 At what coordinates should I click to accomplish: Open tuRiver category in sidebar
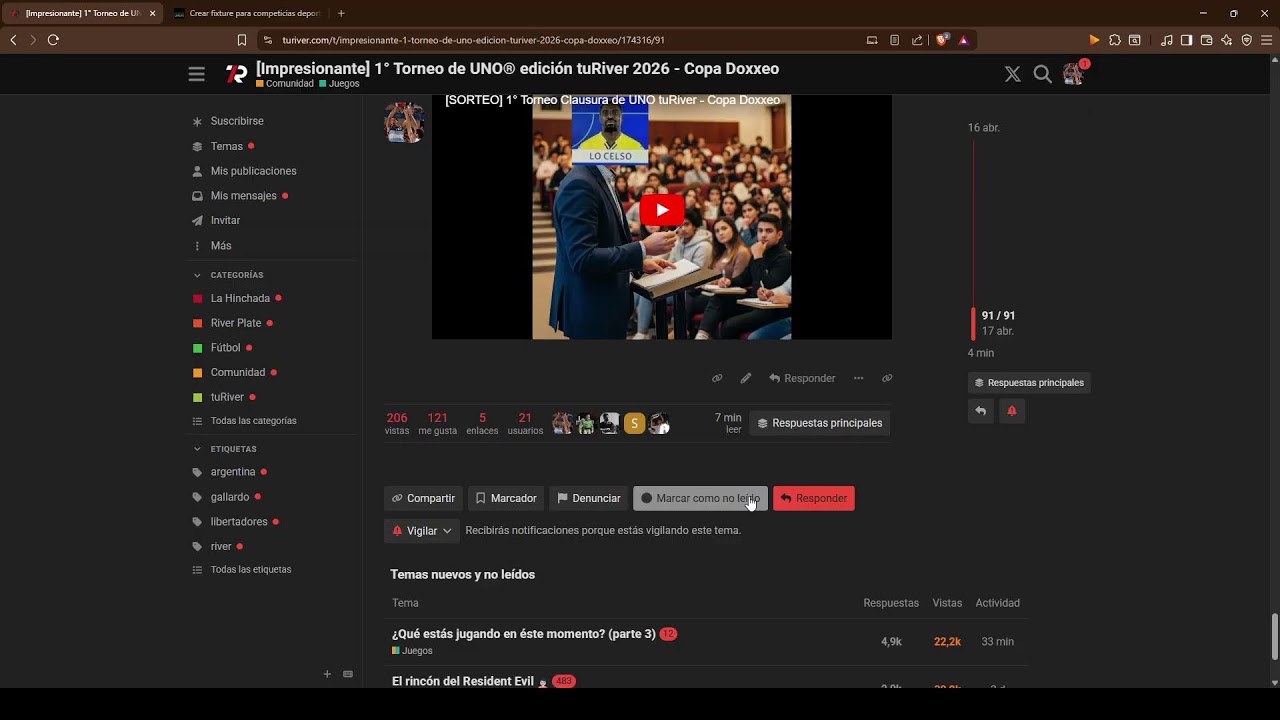point(227,397)
